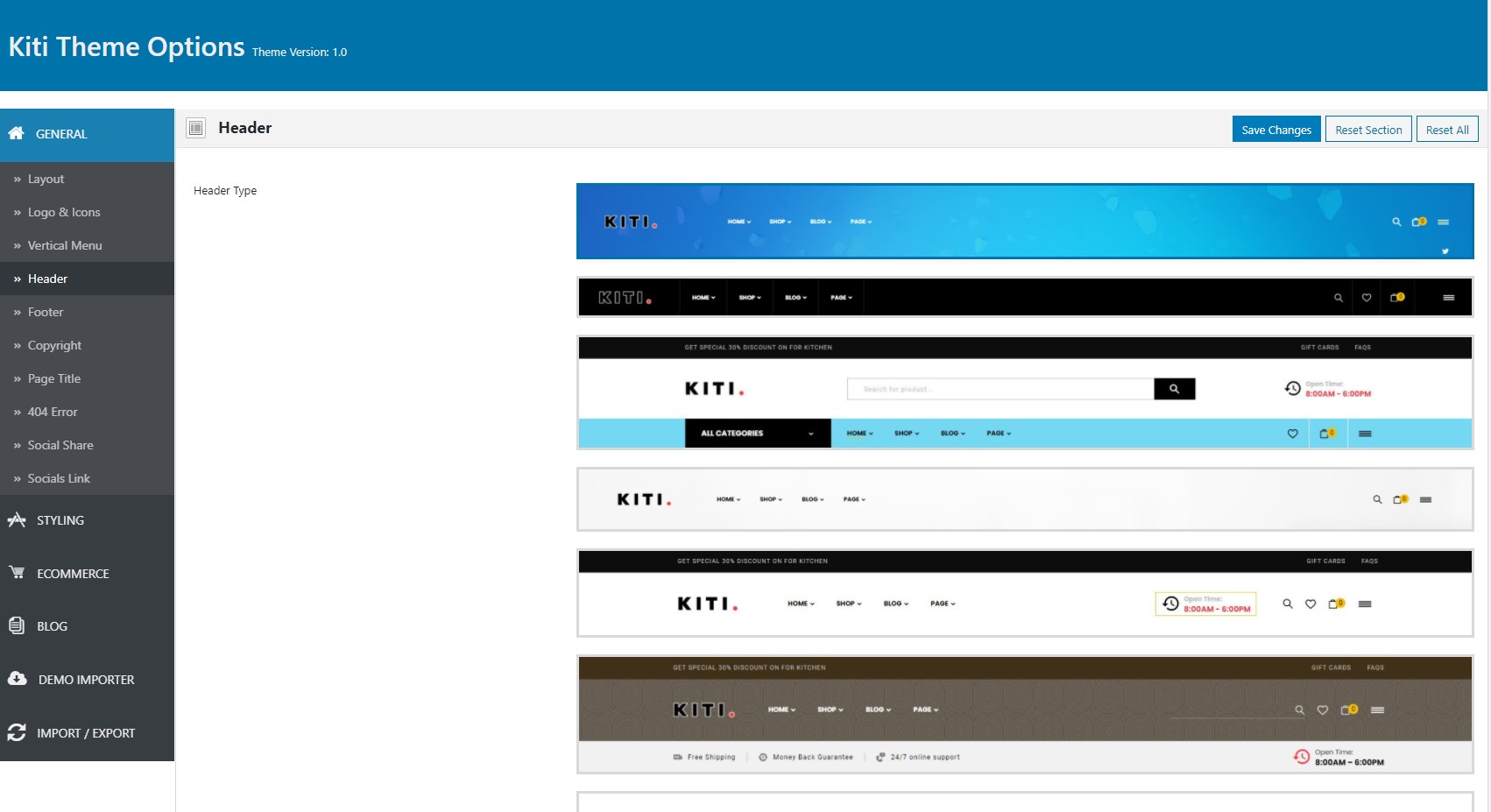Open the GENERAL section tab
Screen dimensions: 1491x812
tap(87, 135)
